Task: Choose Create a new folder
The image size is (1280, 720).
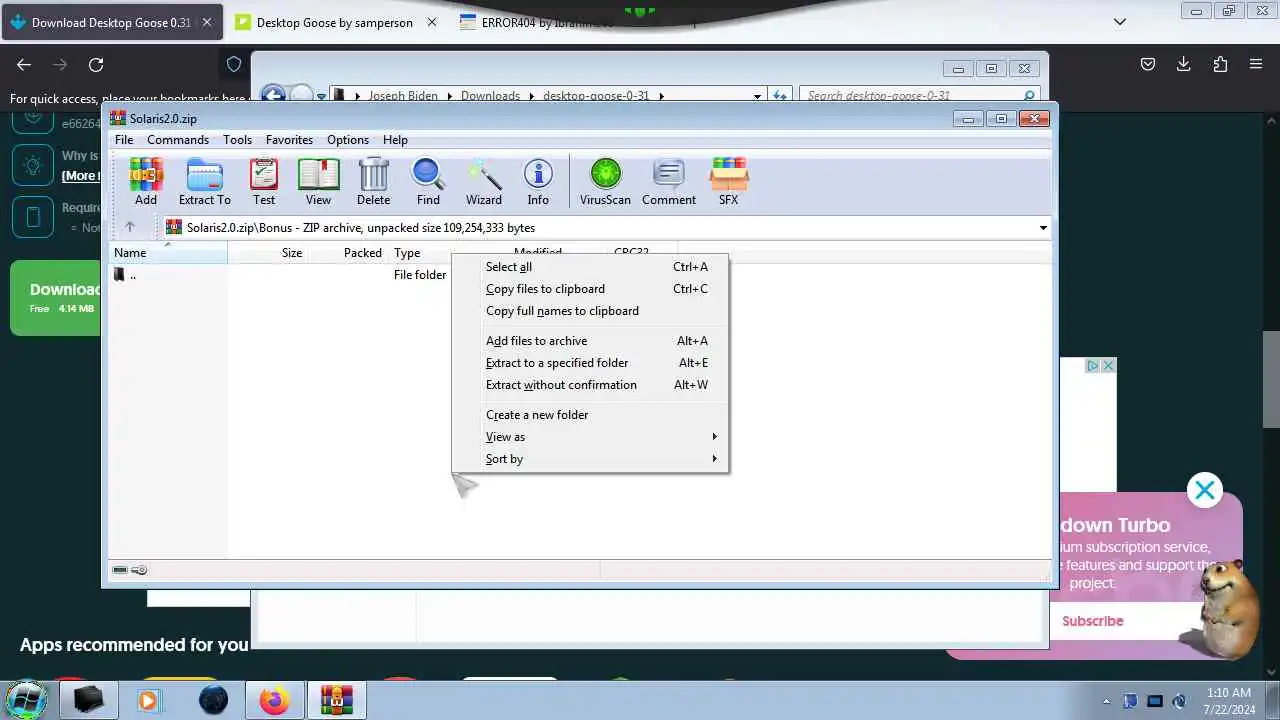Action: [590, 415]
